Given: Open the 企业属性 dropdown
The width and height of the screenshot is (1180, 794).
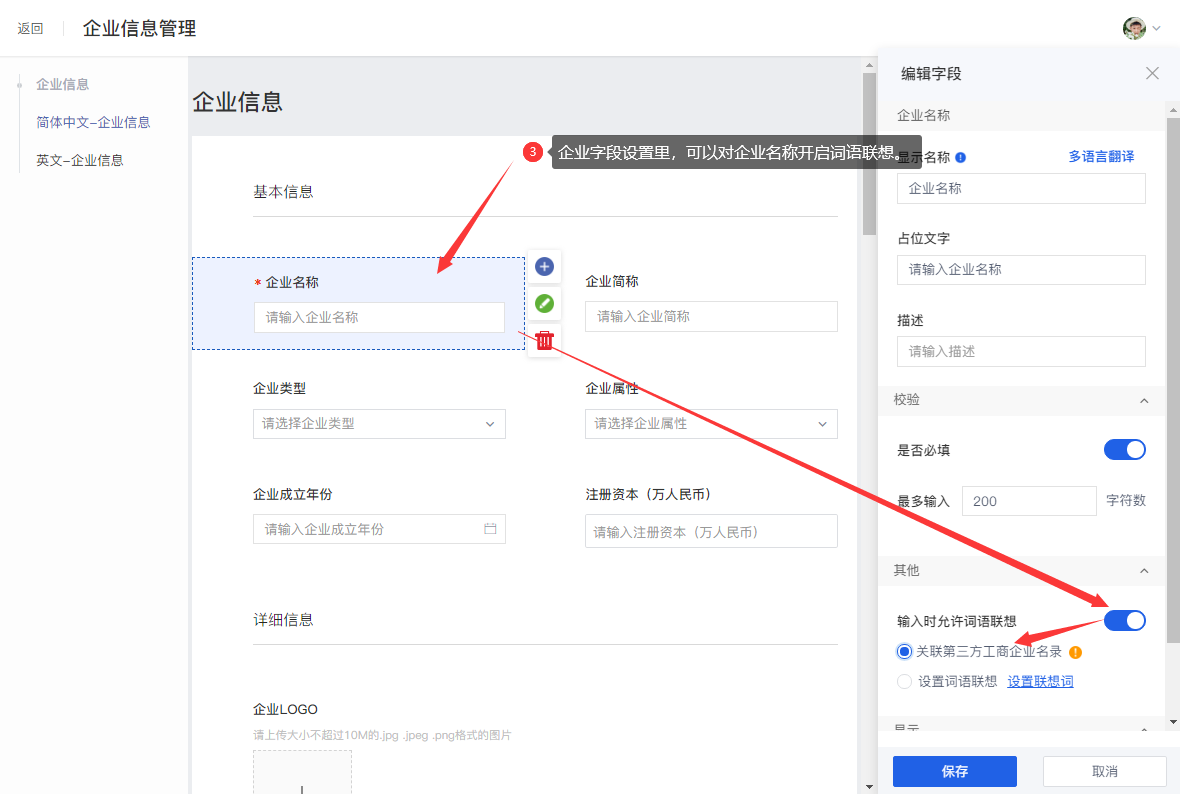Looking at the screenshot, I should tap(711, 424).
